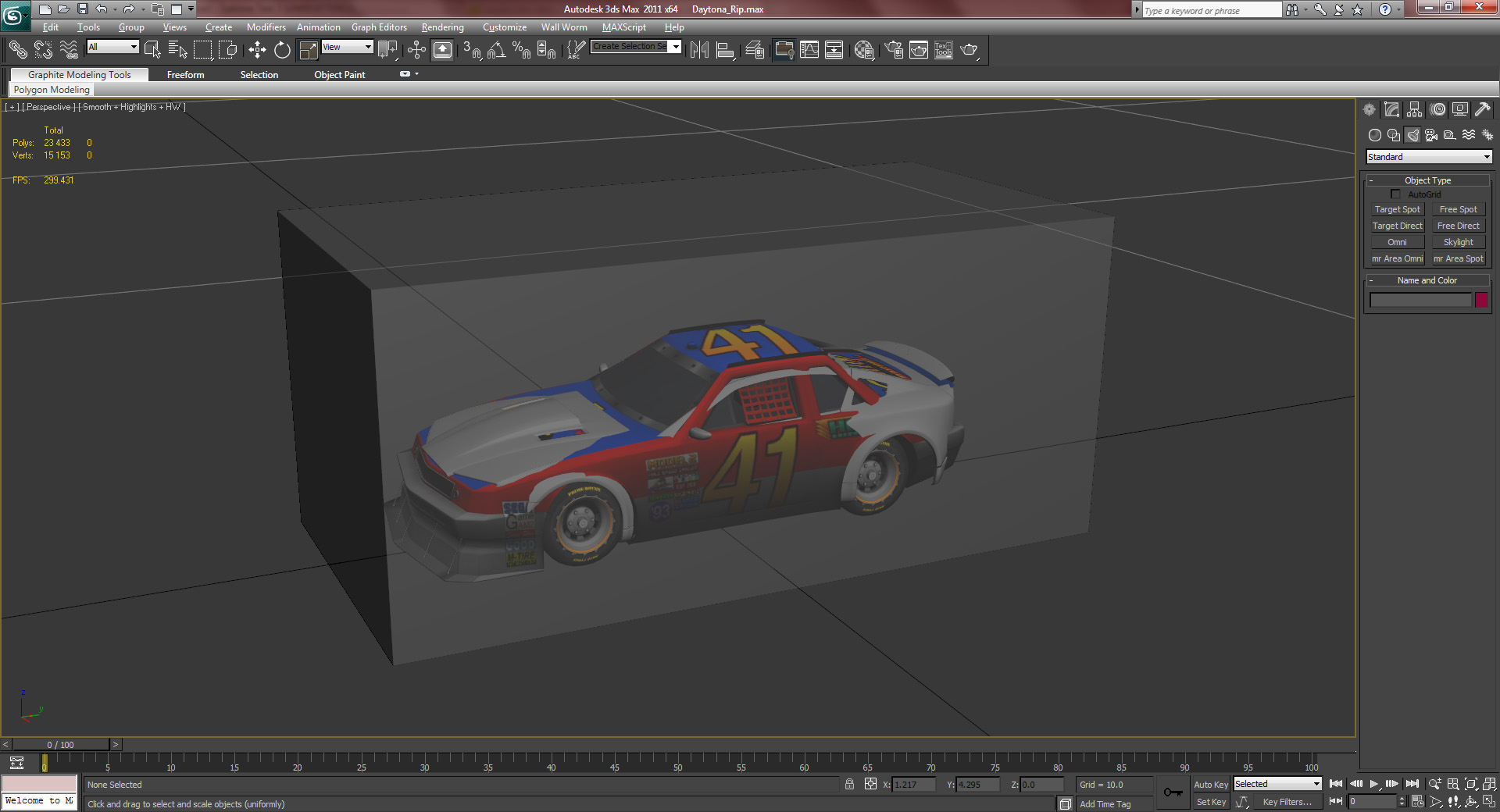
Task: Open the Create Selection Set dropdown
Action: click(x=636, y=47)
